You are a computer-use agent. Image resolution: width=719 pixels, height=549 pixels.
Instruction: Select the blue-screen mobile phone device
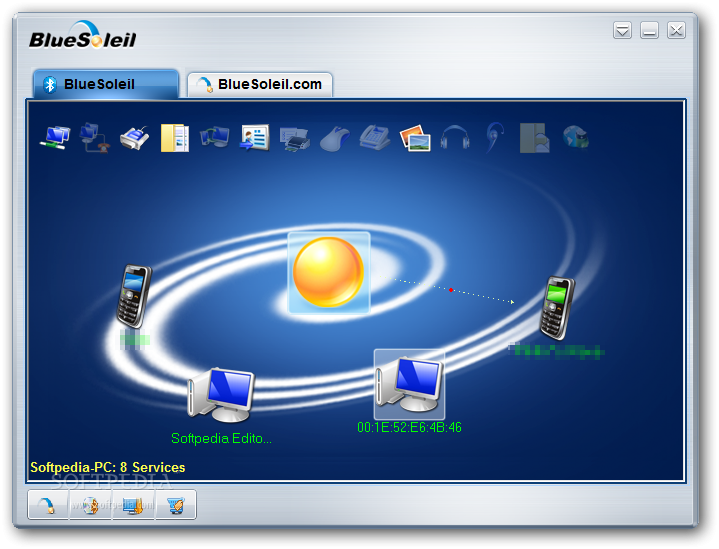[134, 295]
